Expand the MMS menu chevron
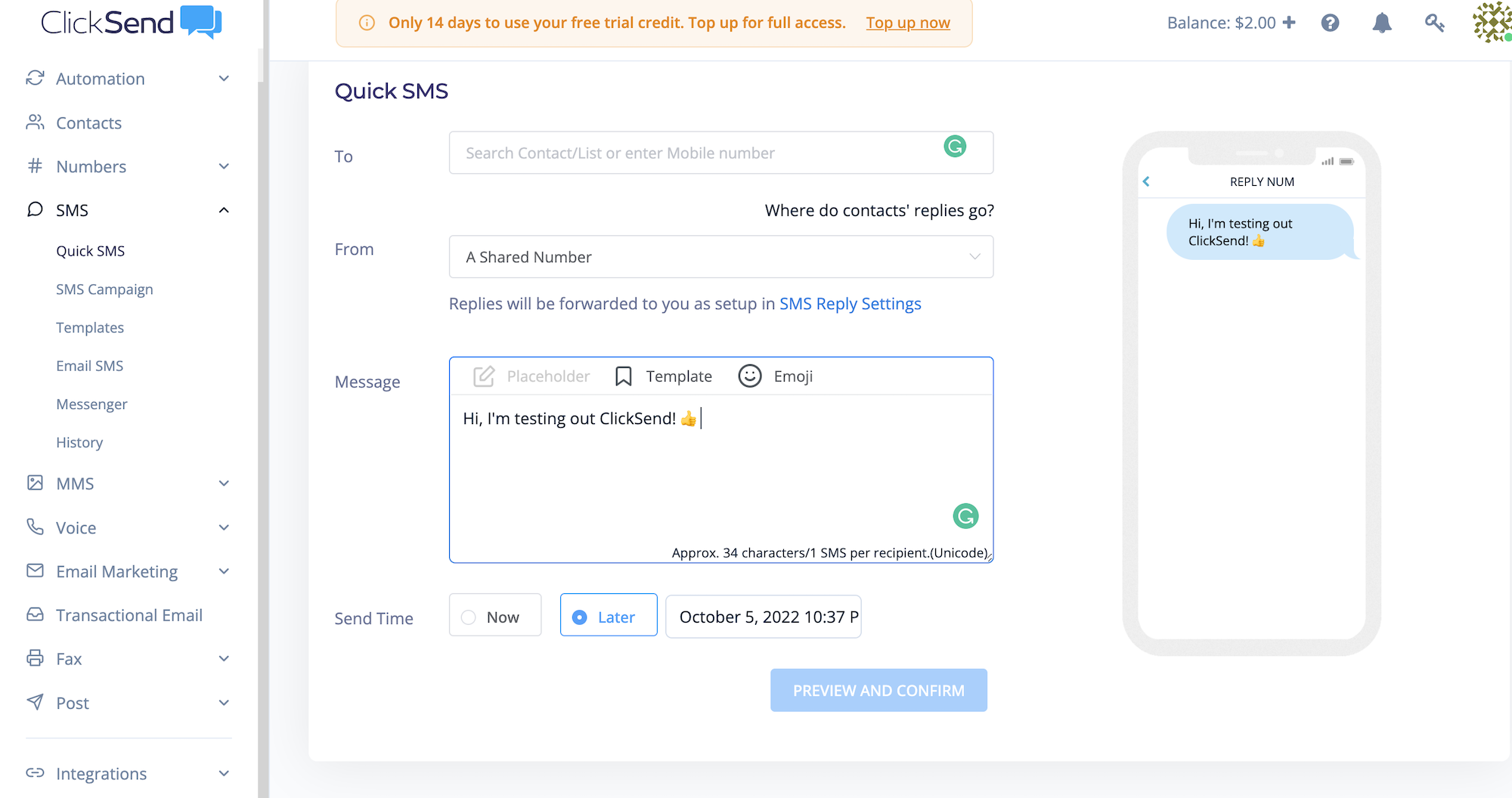Screen dimensions: 1512x798 [224, 484]
